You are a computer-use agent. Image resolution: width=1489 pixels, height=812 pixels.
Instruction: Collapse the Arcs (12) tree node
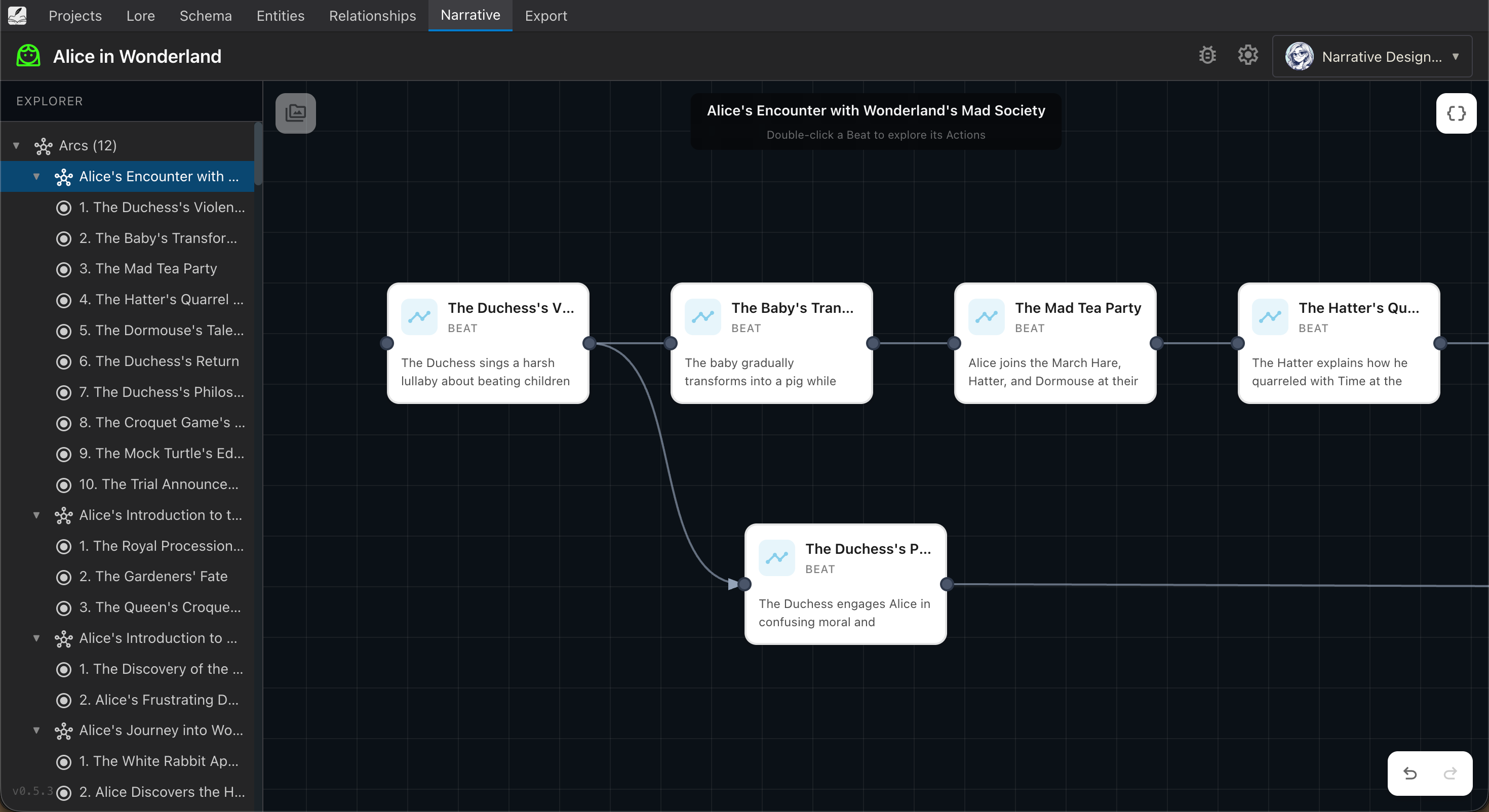pyautogui.click(x=16, y=145)
